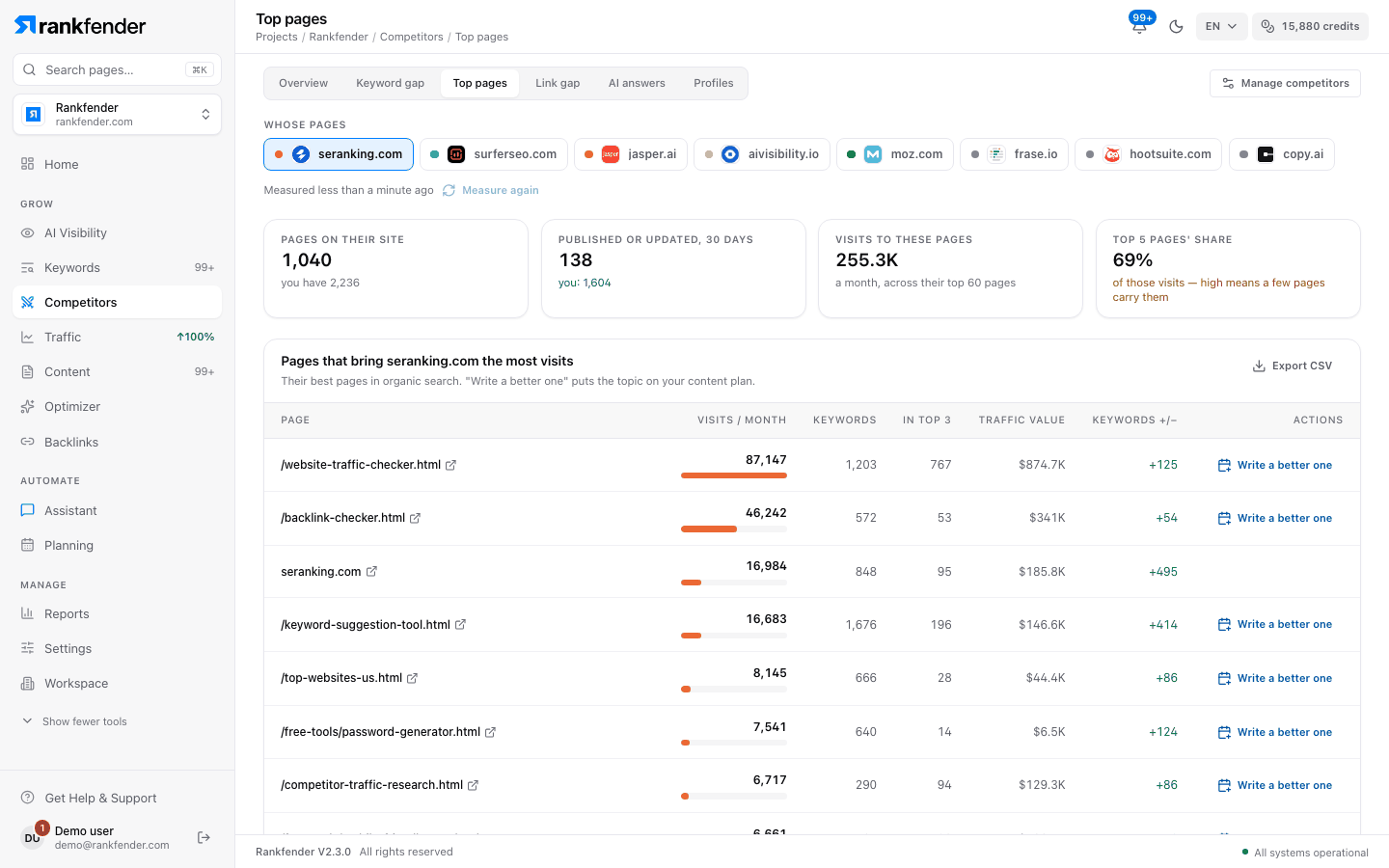Select seranking.com competitor chip
Image resolution: width=1389 pixels, height=868 pixels.
coord(339,154)
